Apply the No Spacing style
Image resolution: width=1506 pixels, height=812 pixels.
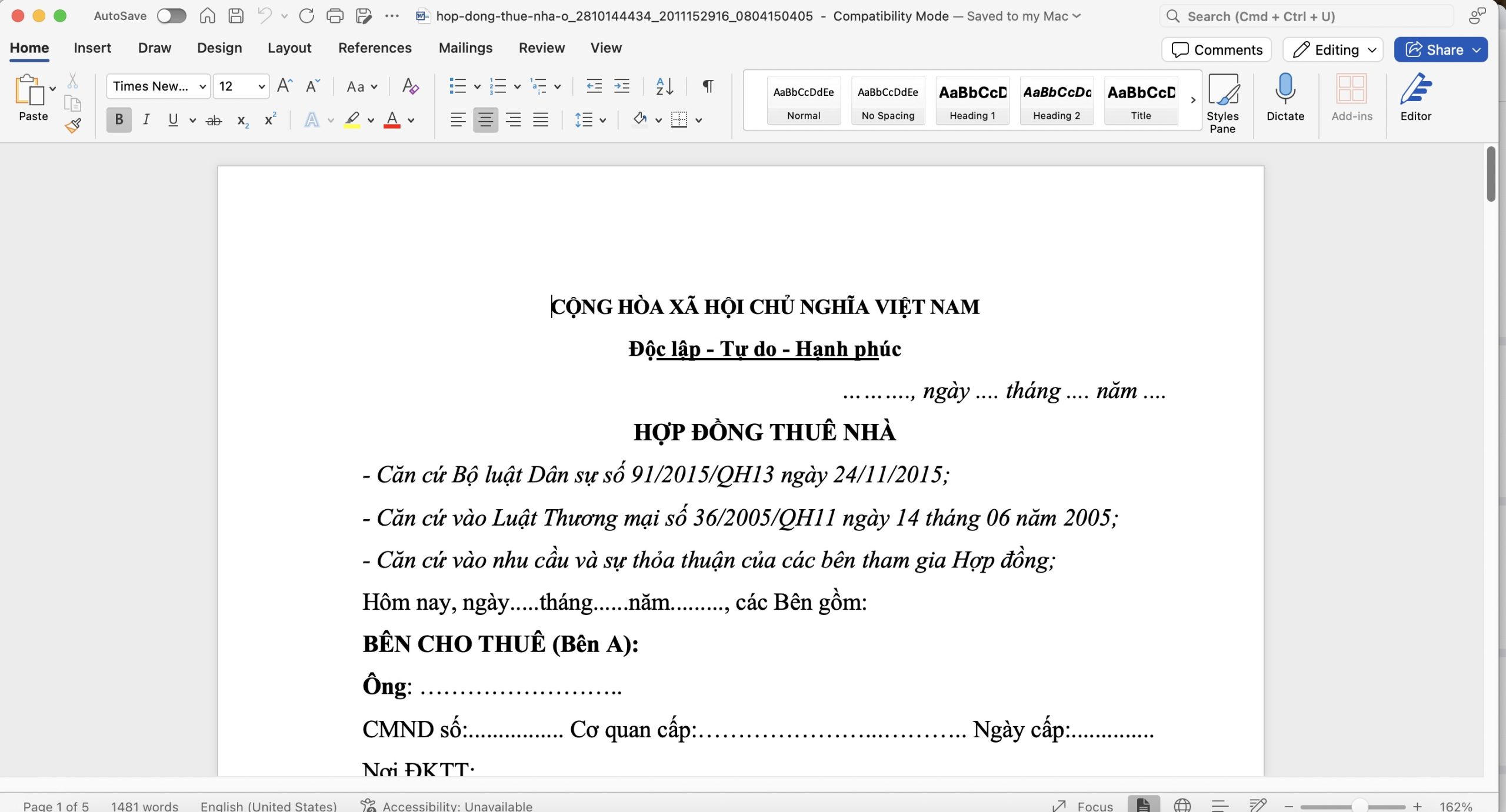[x=888, y=101]
